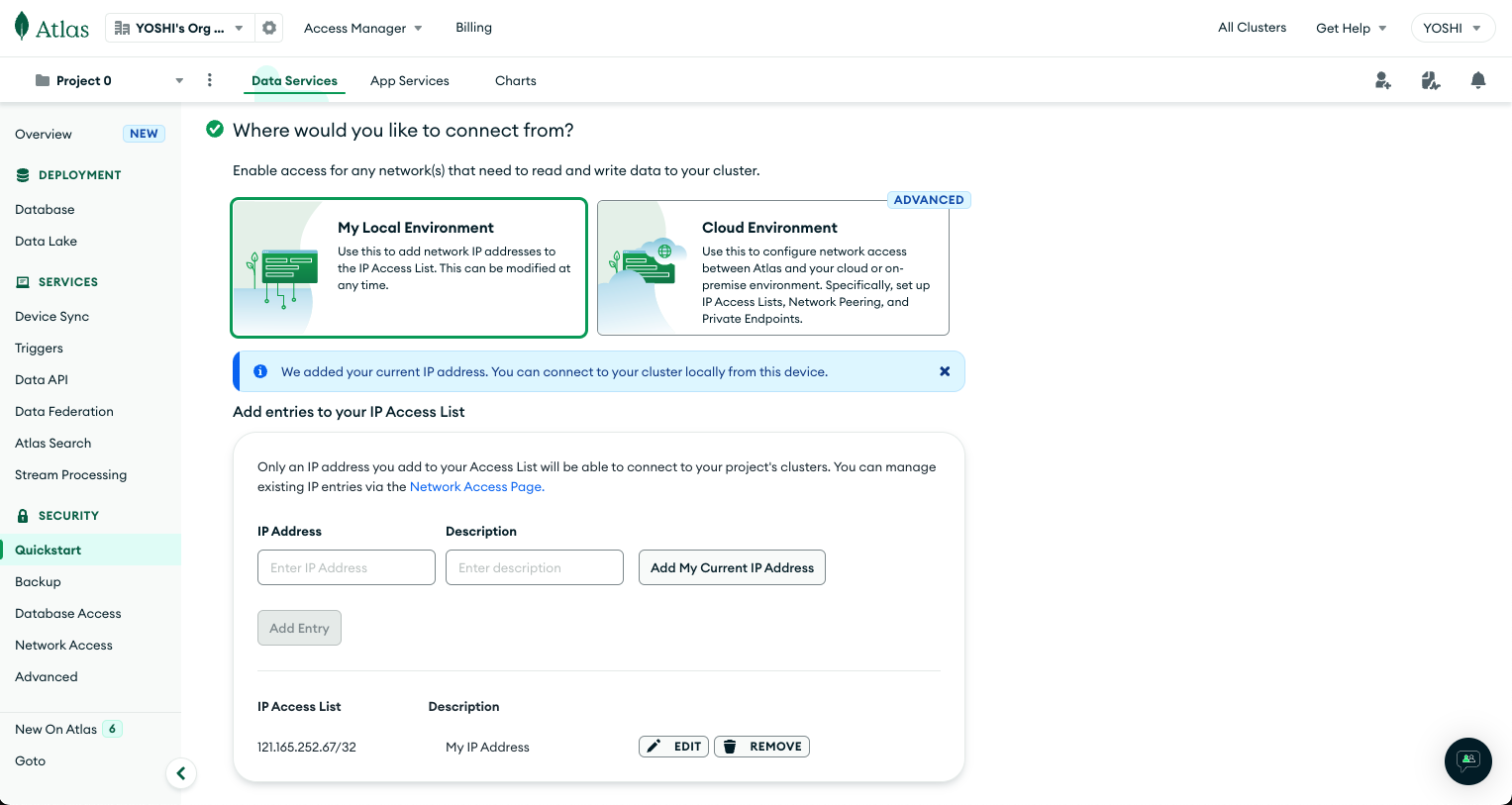Switch to the App Services tab
This screenshot has width=1512, height=805.
click(410, 80)
